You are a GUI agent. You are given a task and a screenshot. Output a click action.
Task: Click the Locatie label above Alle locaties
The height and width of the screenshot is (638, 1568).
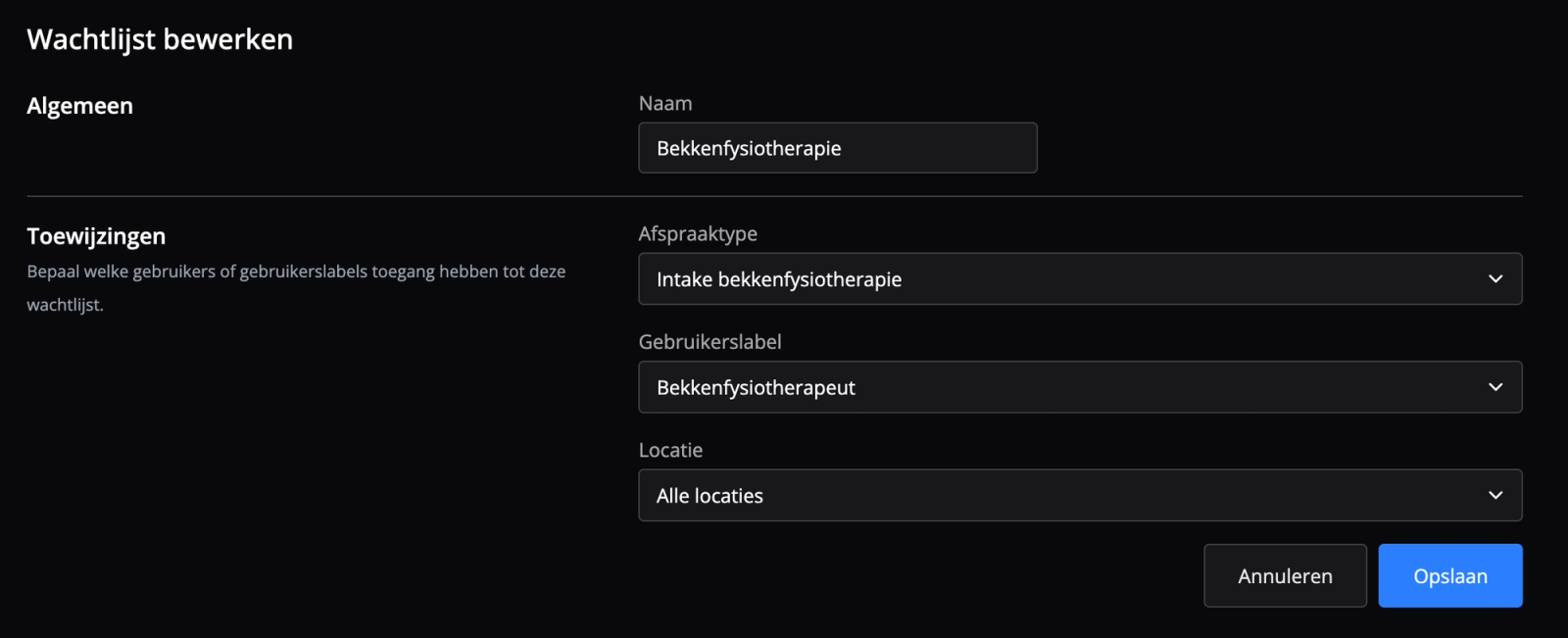click(x=670, y=450)
